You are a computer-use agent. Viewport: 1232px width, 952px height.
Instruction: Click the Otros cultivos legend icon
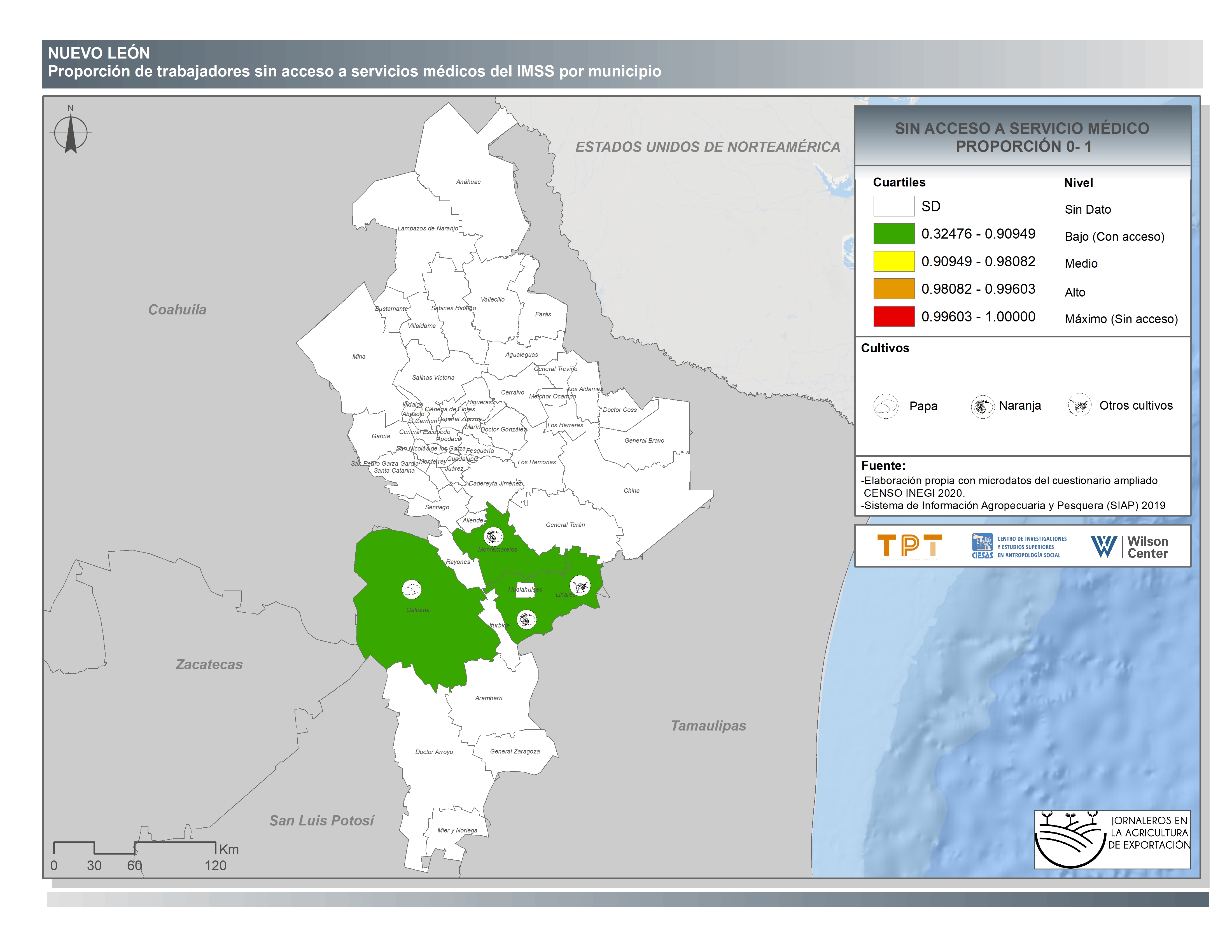1079,405
